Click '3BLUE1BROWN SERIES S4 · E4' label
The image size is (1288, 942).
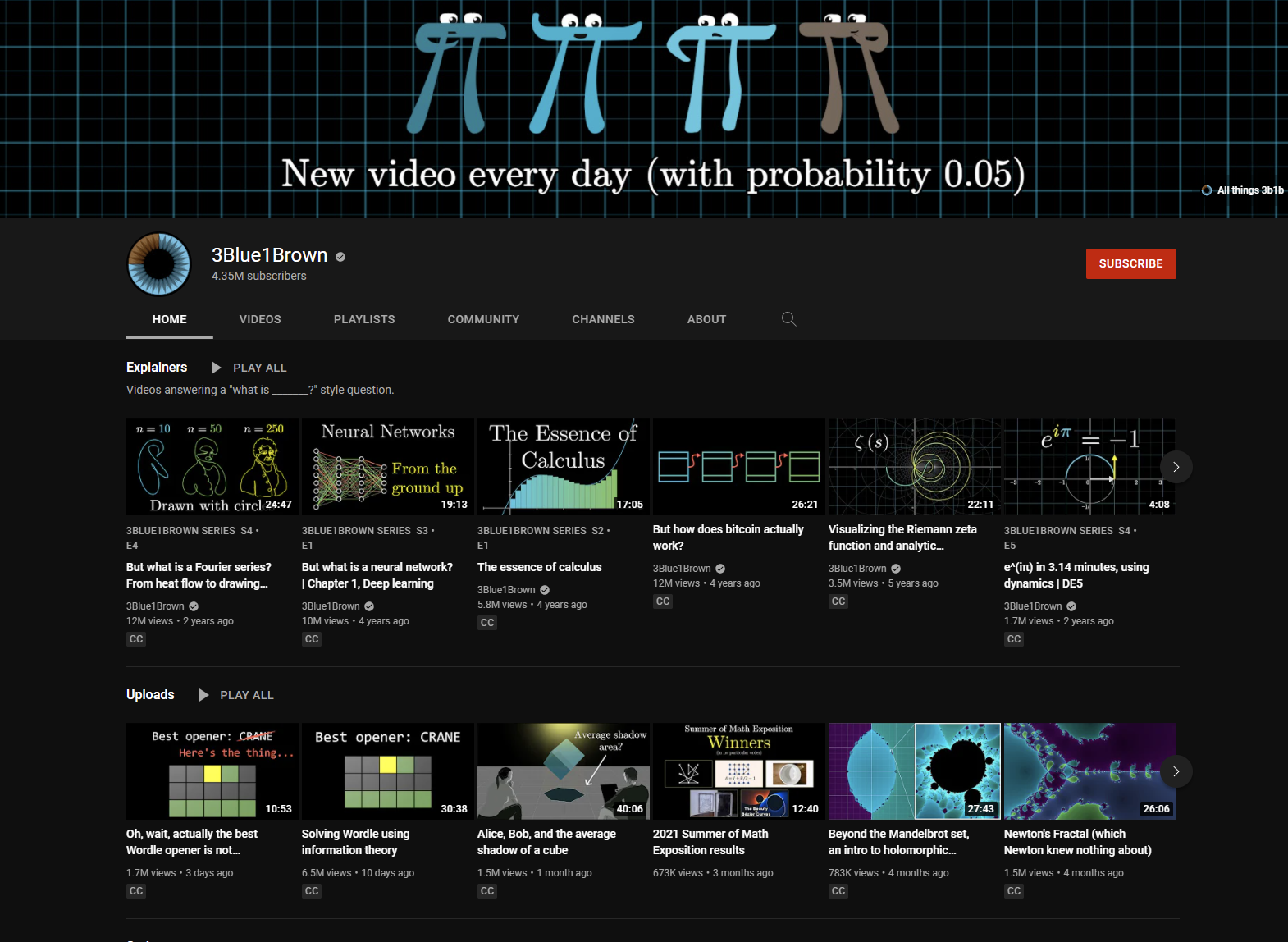click(193, 538)
